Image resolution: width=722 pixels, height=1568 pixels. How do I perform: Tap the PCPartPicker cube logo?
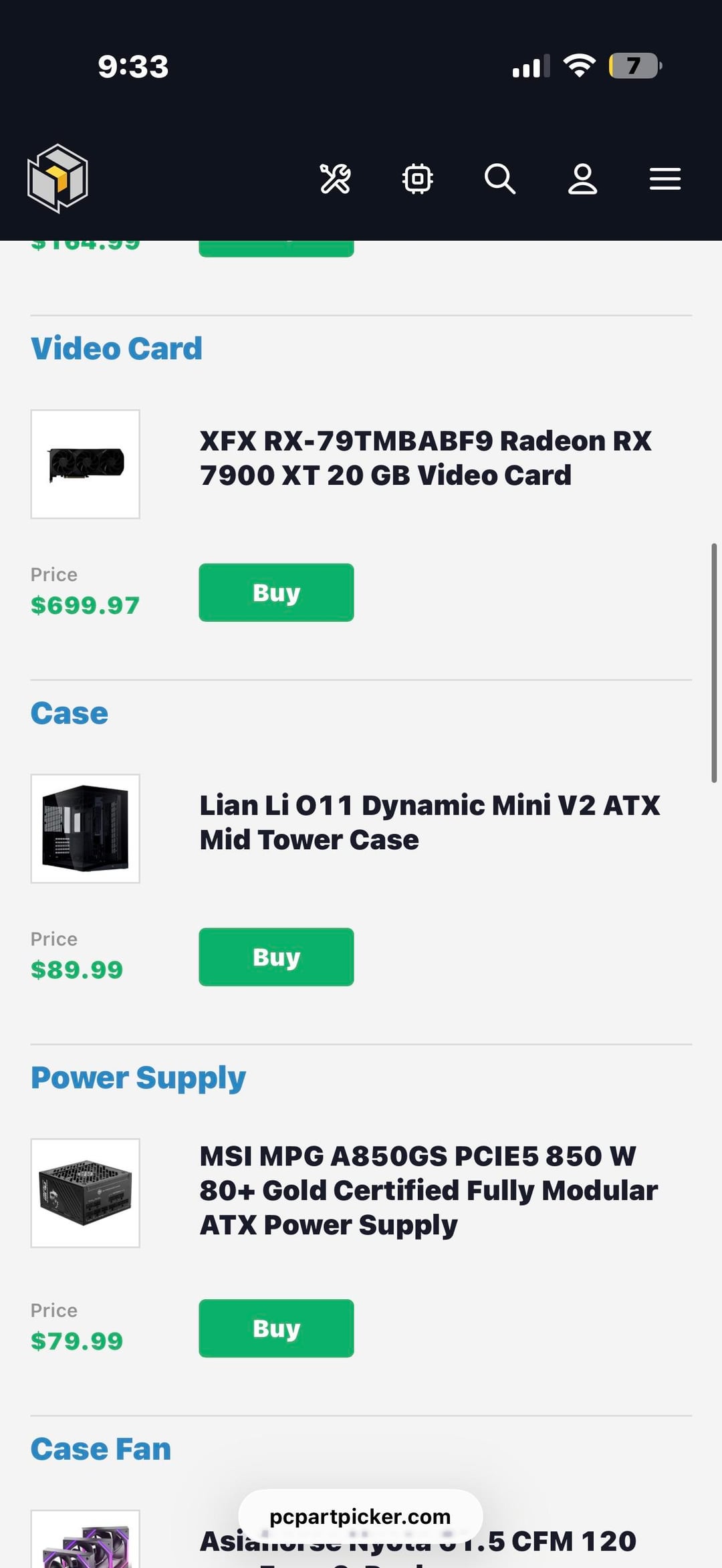tap(57, 179)
